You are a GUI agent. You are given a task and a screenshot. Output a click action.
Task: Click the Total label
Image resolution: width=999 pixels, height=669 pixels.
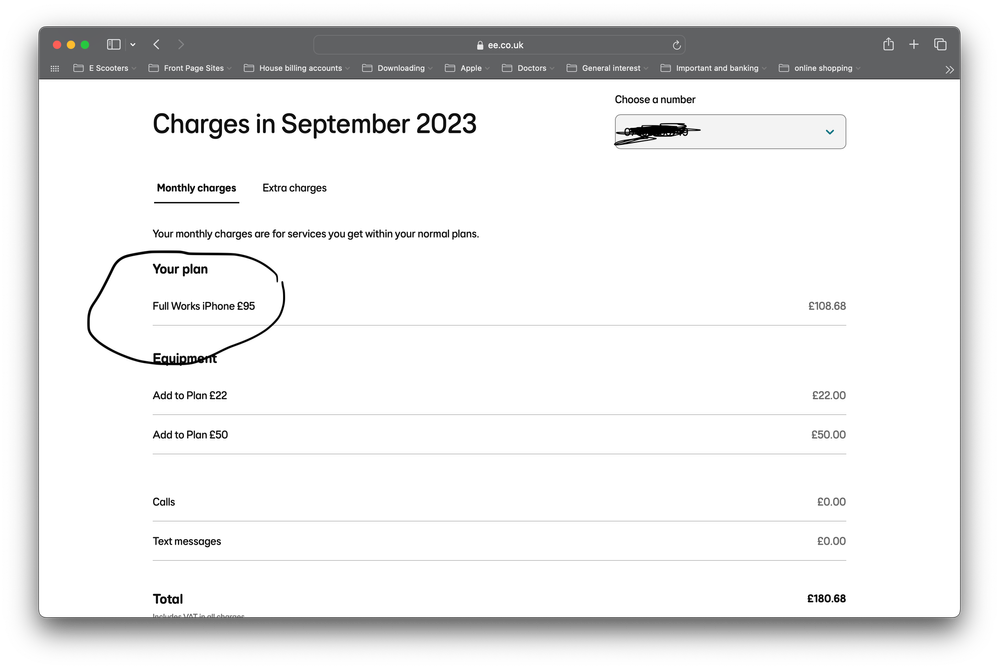click(x=168, y=600)
